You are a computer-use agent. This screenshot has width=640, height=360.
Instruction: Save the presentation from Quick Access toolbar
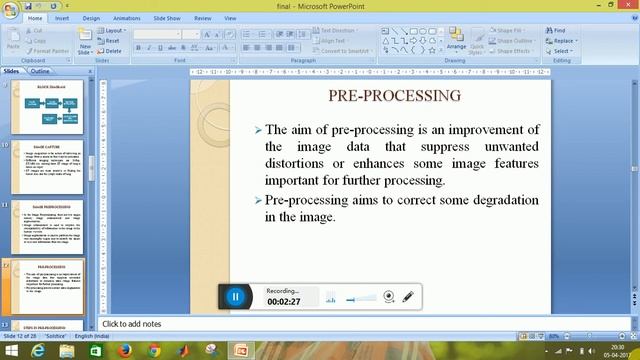[x=28, y=6]
